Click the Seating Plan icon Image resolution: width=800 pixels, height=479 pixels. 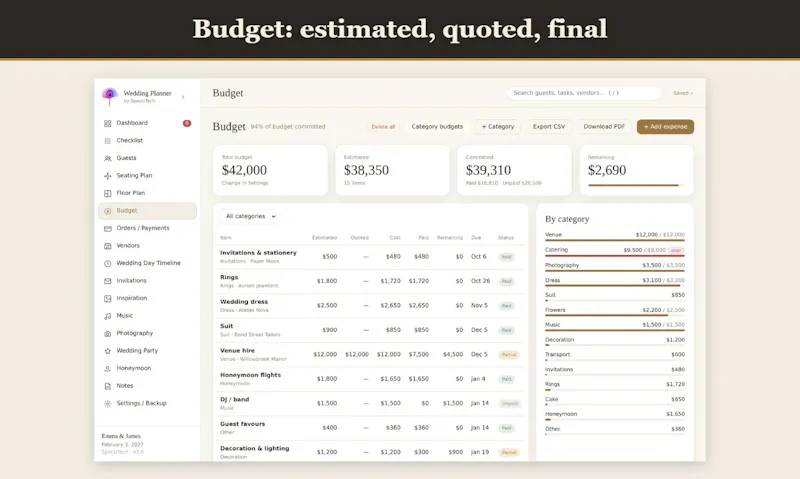pyautogui.click(x=108, y=176)
